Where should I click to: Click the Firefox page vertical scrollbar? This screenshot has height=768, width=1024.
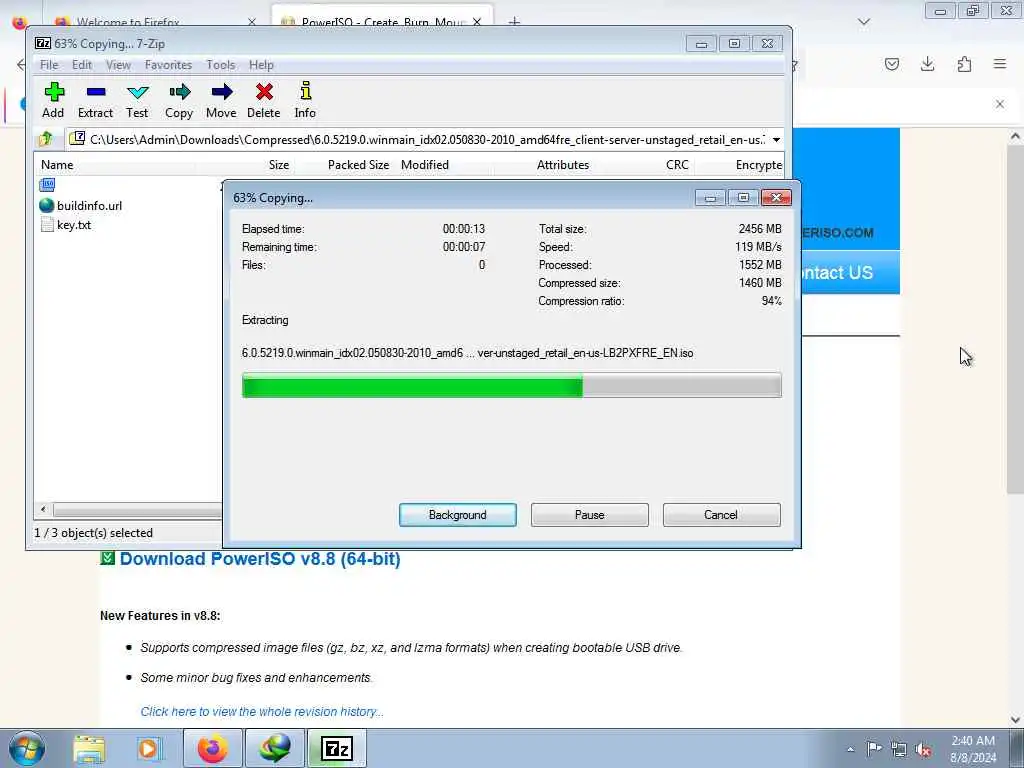tap(1015, 319)
